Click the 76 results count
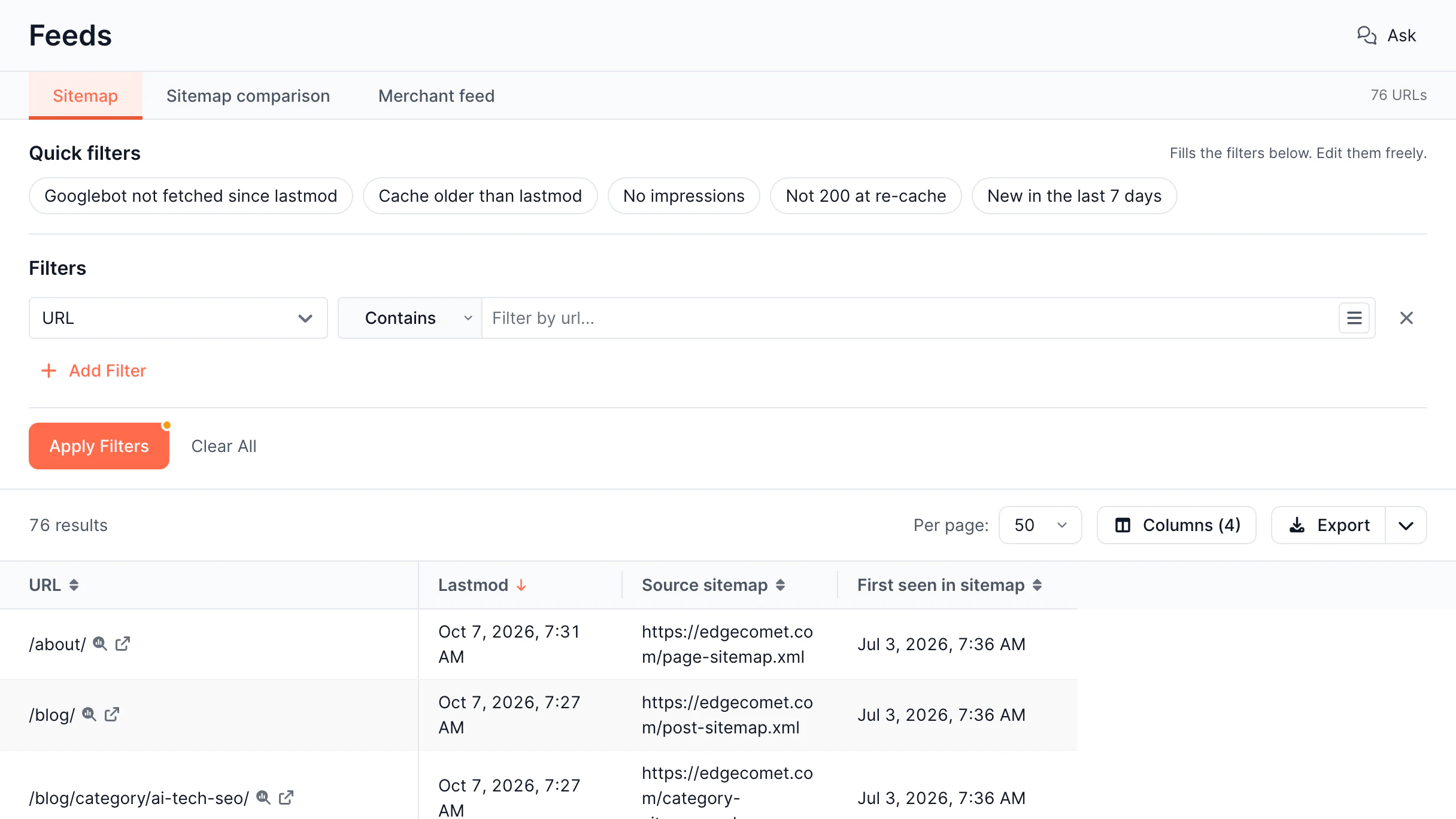This screenshot has height=819, width=1456. point(68,525)
